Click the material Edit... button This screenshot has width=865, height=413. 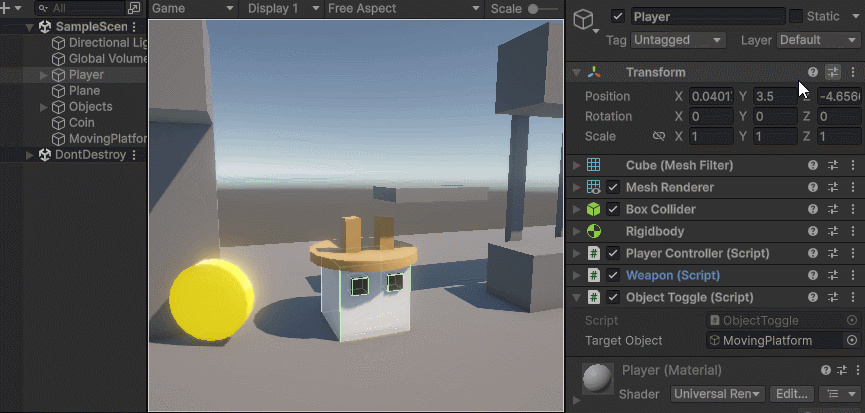pyautogui.click(x=792, y=394)
